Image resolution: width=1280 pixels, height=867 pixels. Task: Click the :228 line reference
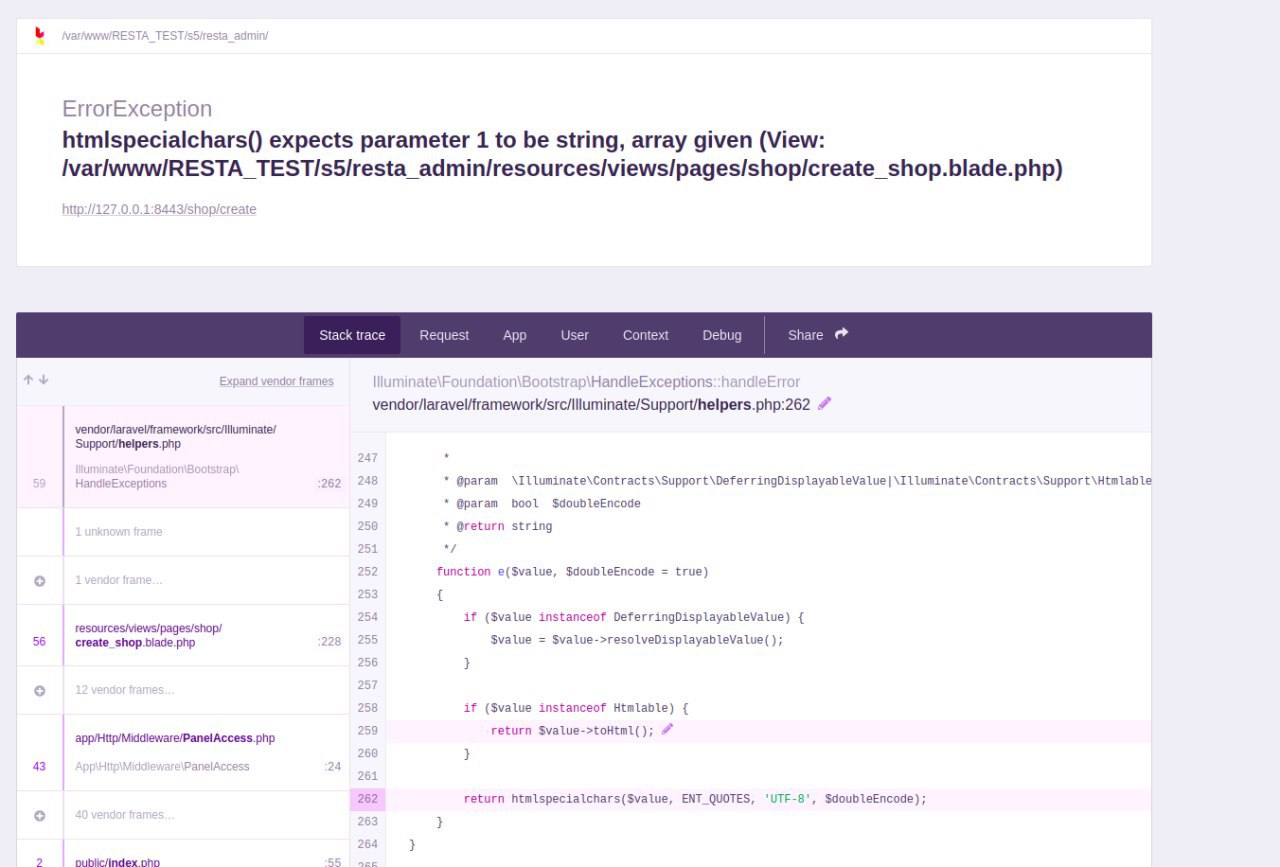pos(329,642)
